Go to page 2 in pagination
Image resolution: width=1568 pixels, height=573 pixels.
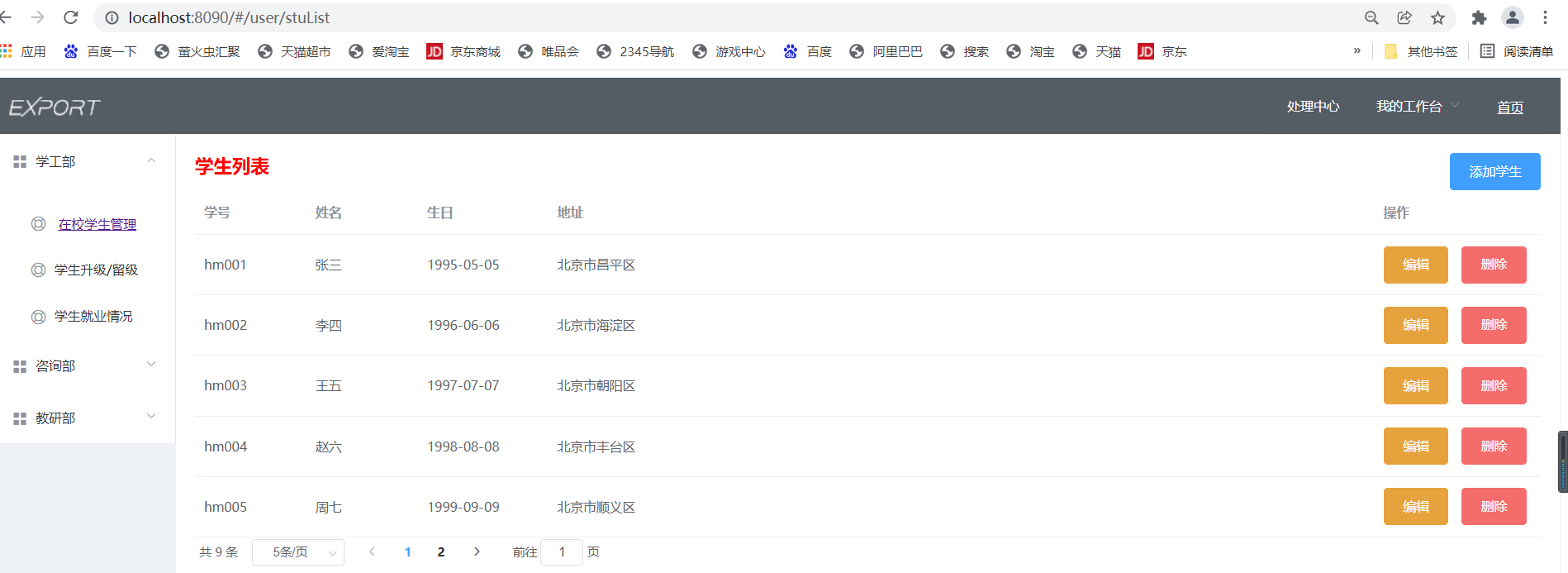[x=441, y=552]
